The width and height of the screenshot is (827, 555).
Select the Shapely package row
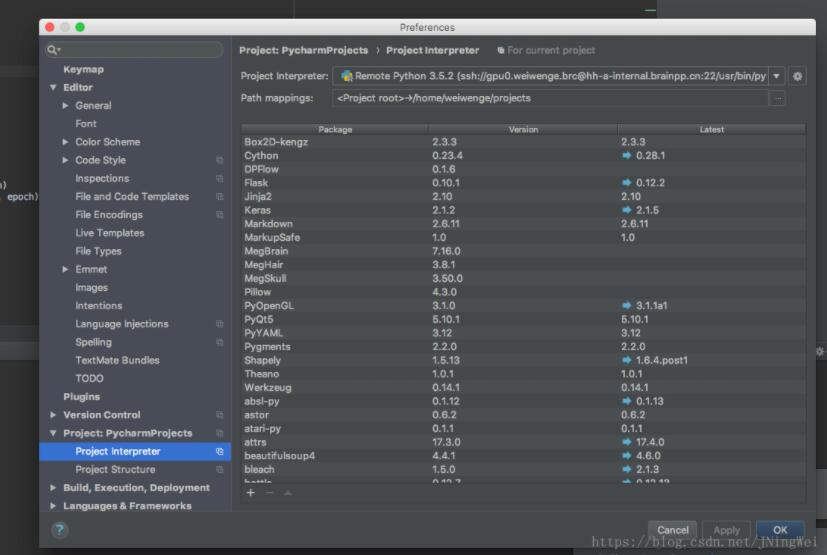523,360
